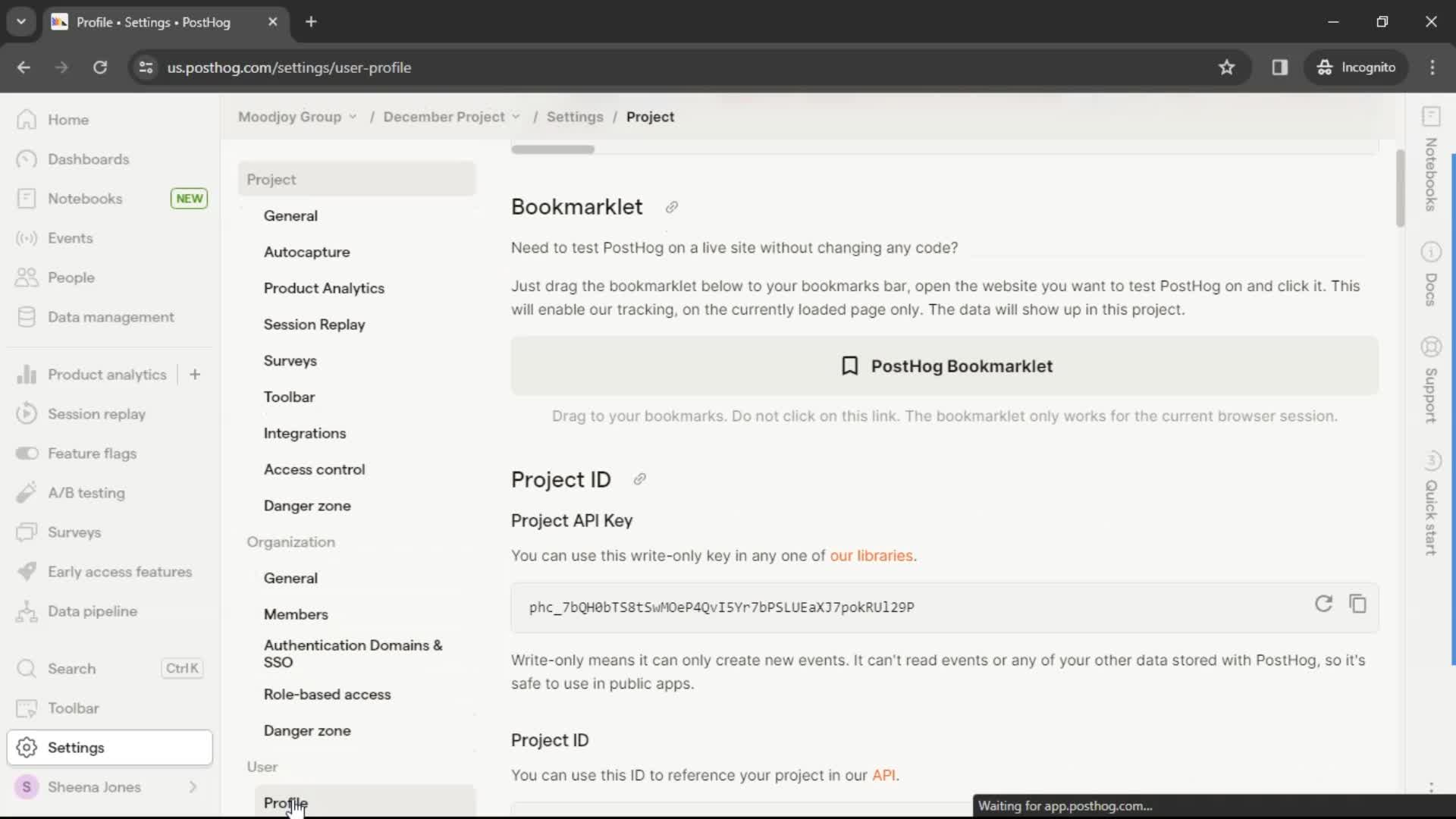Click the PostHog Bookmarklet drag icon

tap(849, 366)
